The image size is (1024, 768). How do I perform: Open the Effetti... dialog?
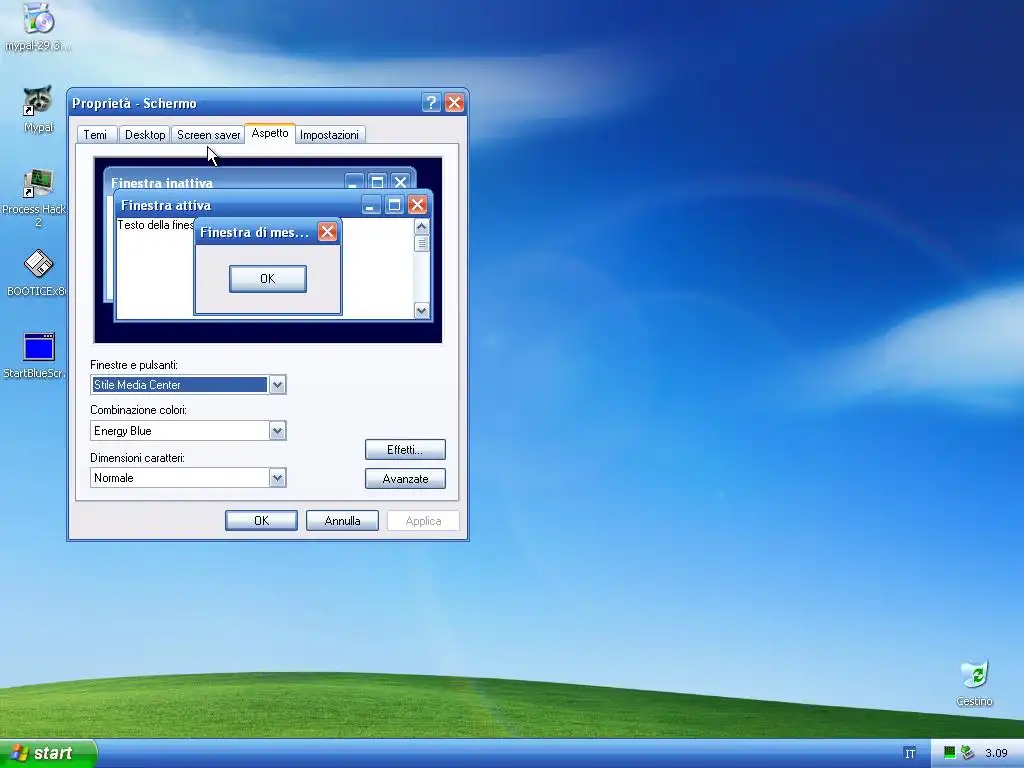click(x=405, y=450)
